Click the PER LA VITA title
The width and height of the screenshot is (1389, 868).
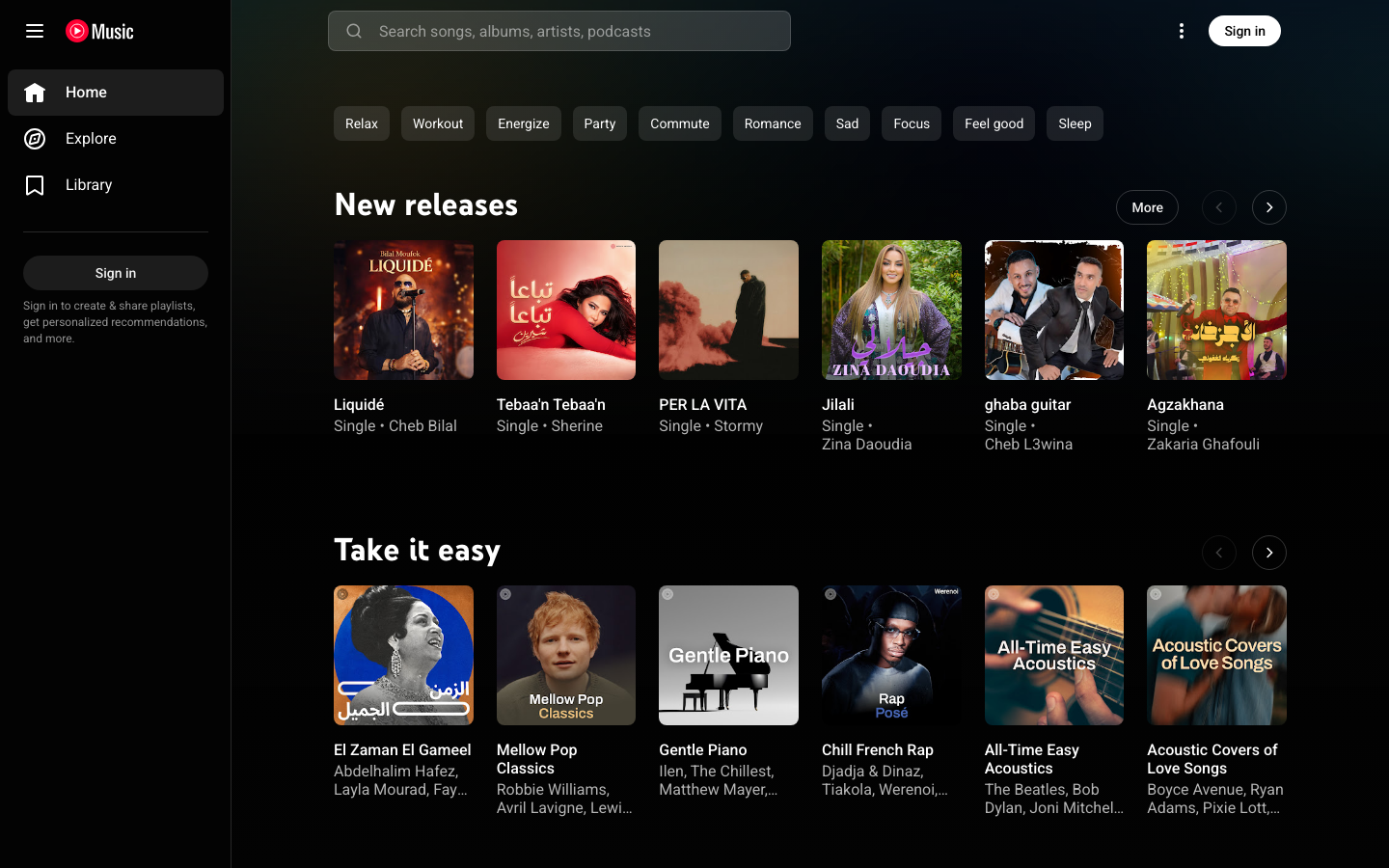point(702,405)
